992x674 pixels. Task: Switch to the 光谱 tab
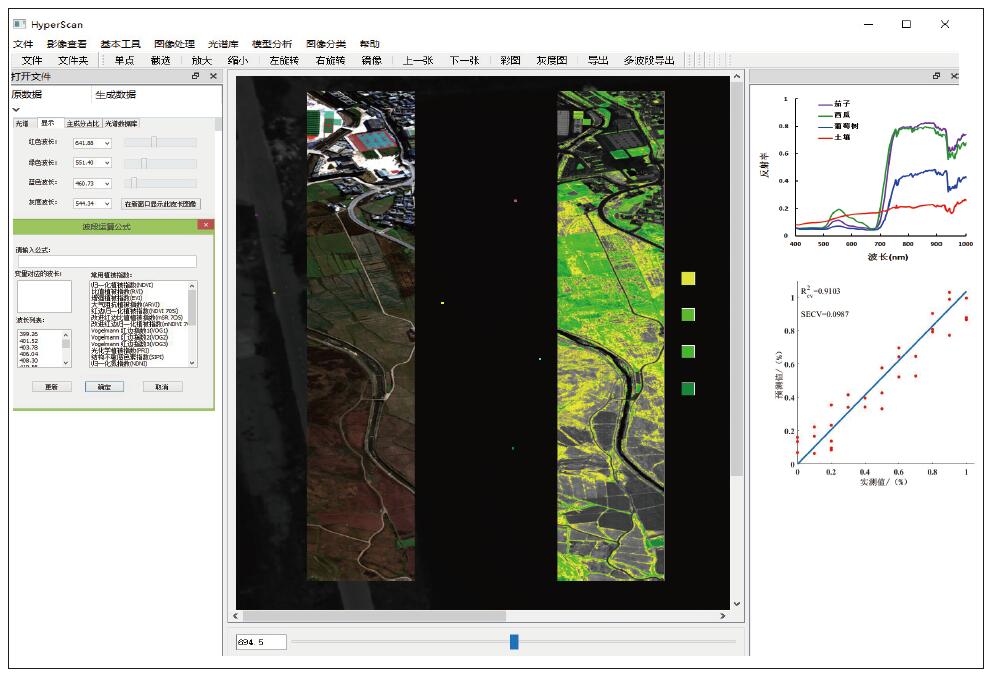tap(23, 123)
